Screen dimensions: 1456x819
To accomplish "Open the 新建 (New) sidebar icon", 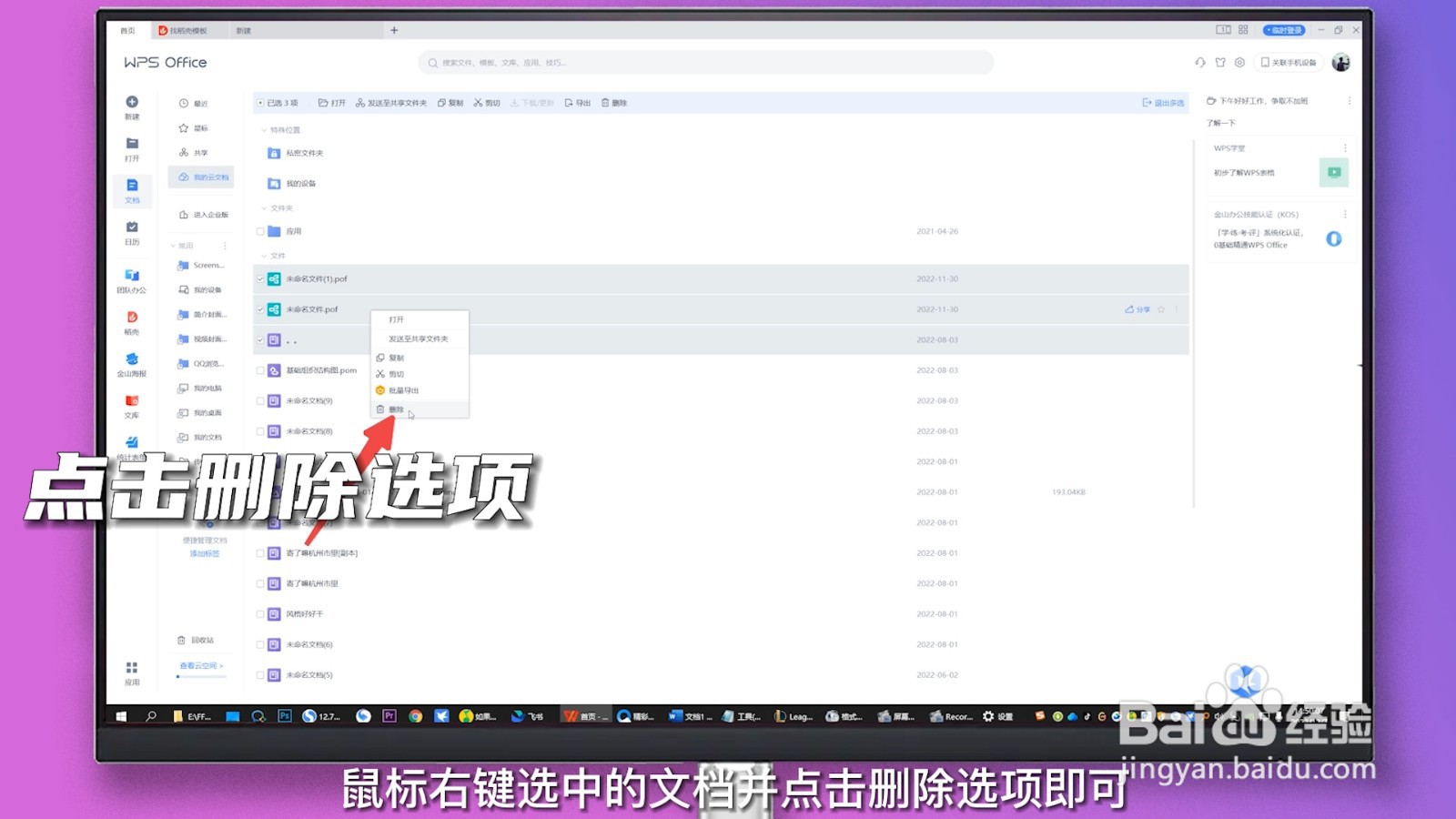I will 132,107.
